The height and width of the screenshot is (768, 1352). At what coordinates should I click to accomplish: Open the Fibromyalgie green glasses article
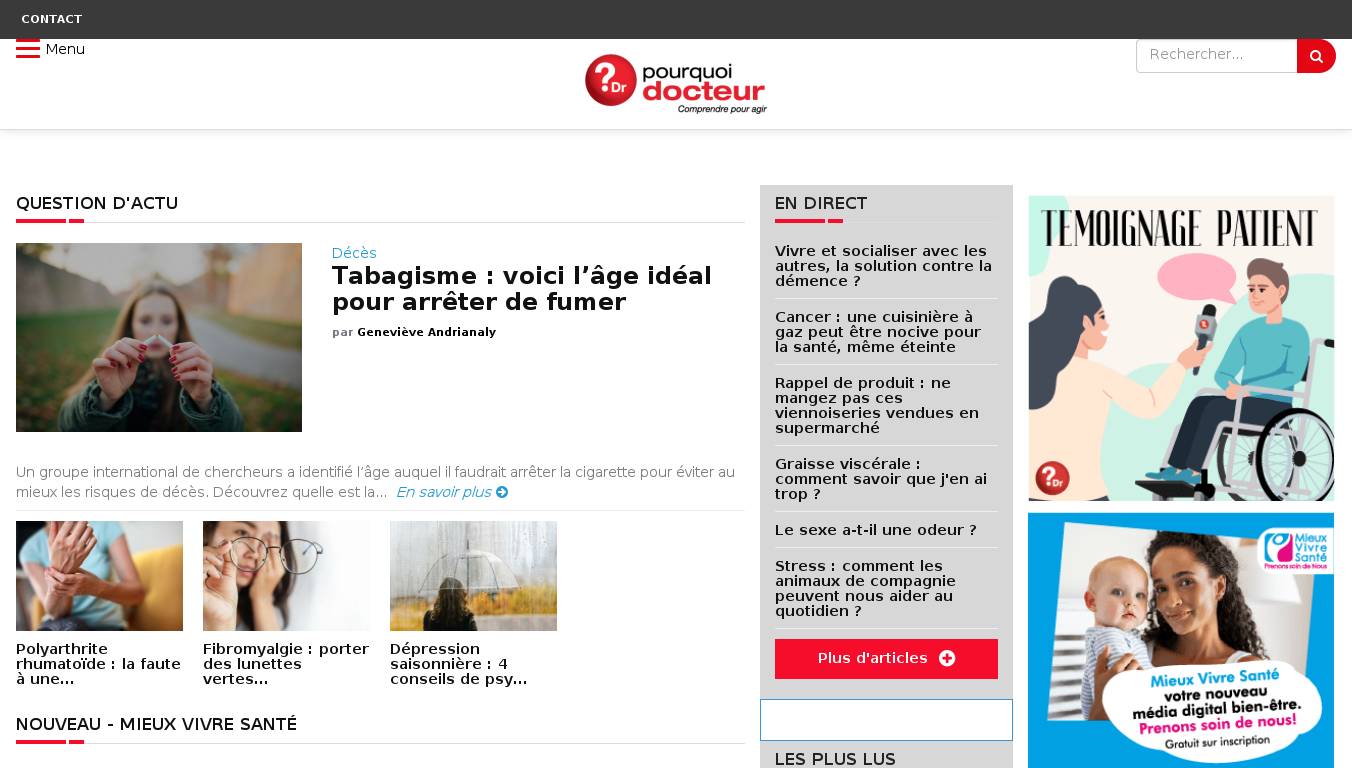tap(286, 663)
